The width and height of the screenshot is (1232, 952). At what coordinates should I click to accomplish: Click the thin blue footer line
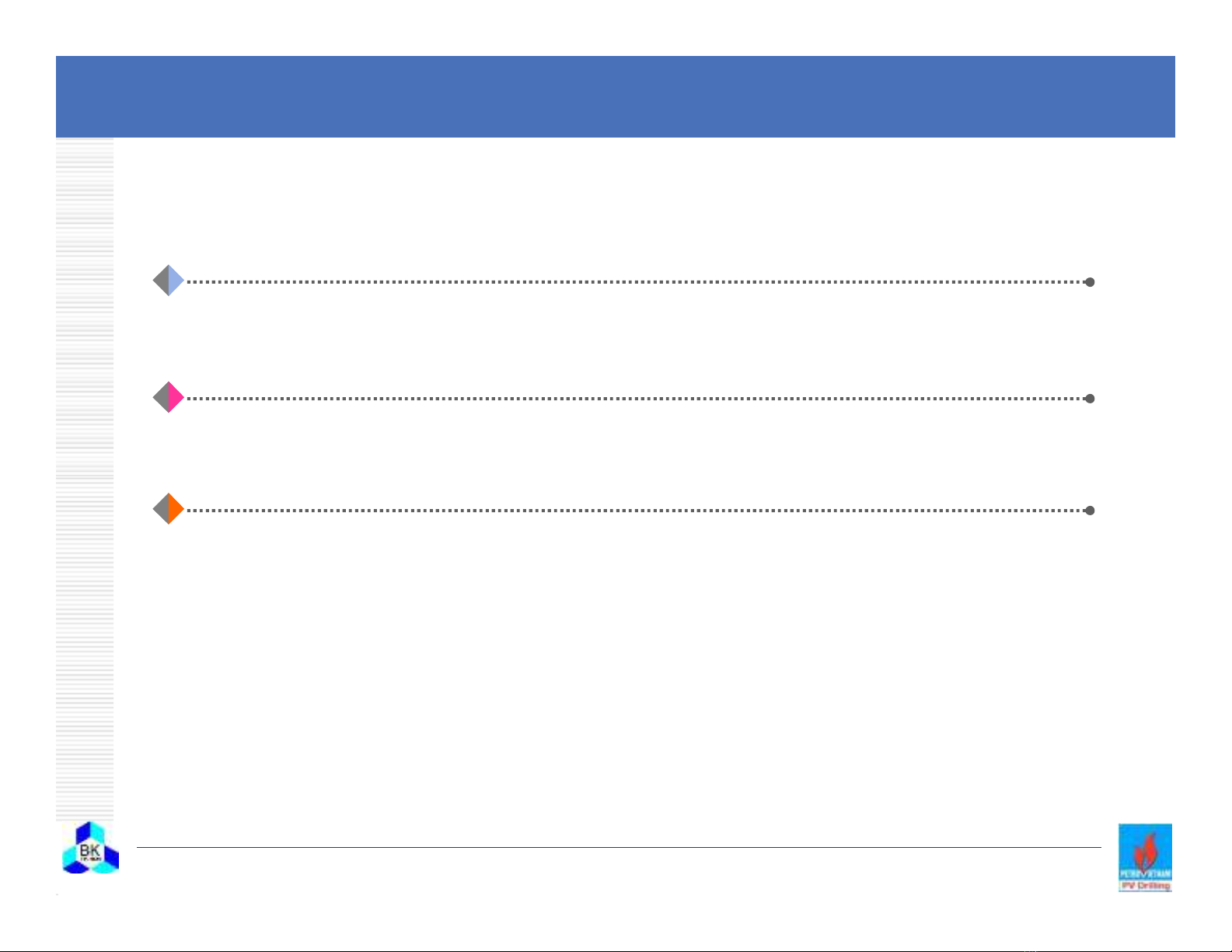click(x=619, y=847)
